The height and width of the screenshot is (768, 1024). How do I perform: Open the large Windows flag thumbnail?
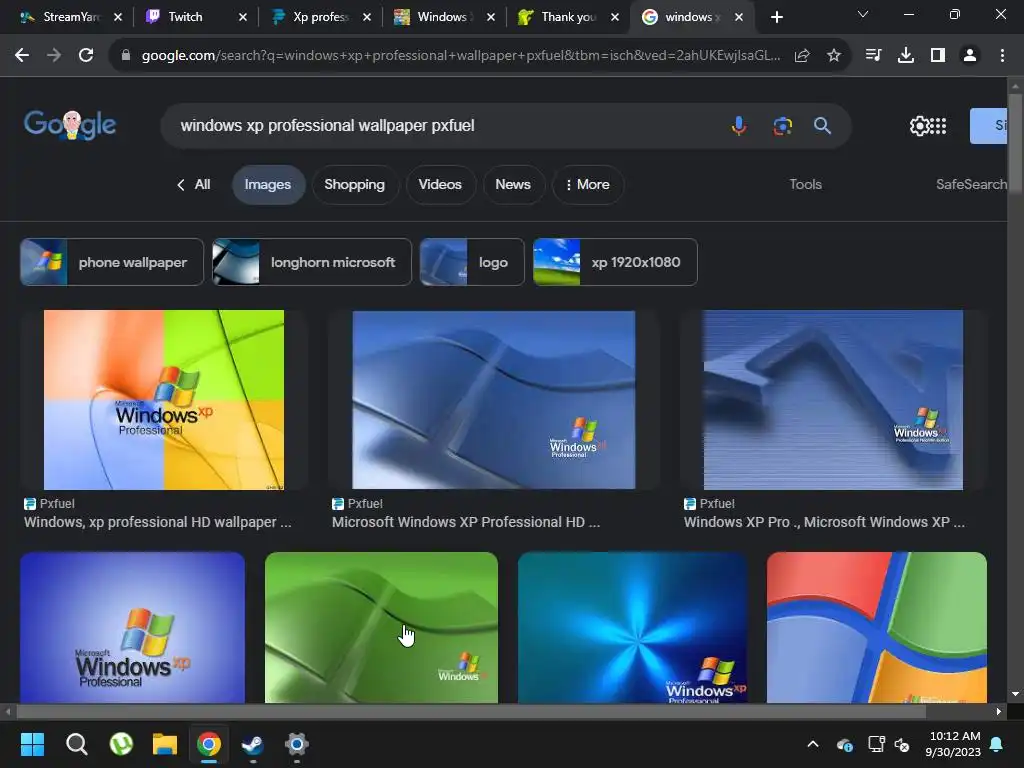click(876, 628)
